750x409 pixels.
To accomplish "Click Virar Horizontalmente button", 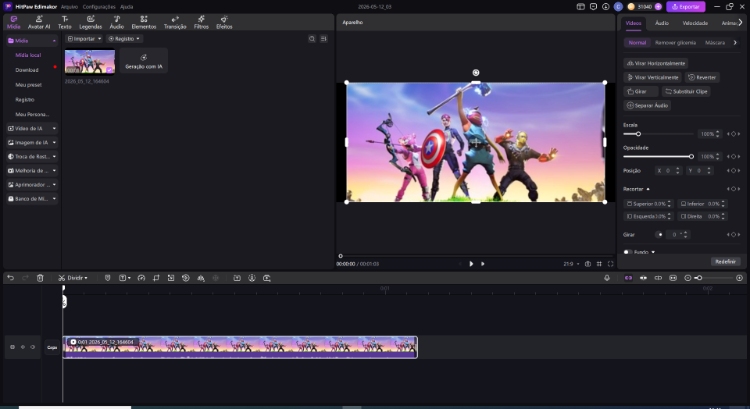I will (656, 63).
